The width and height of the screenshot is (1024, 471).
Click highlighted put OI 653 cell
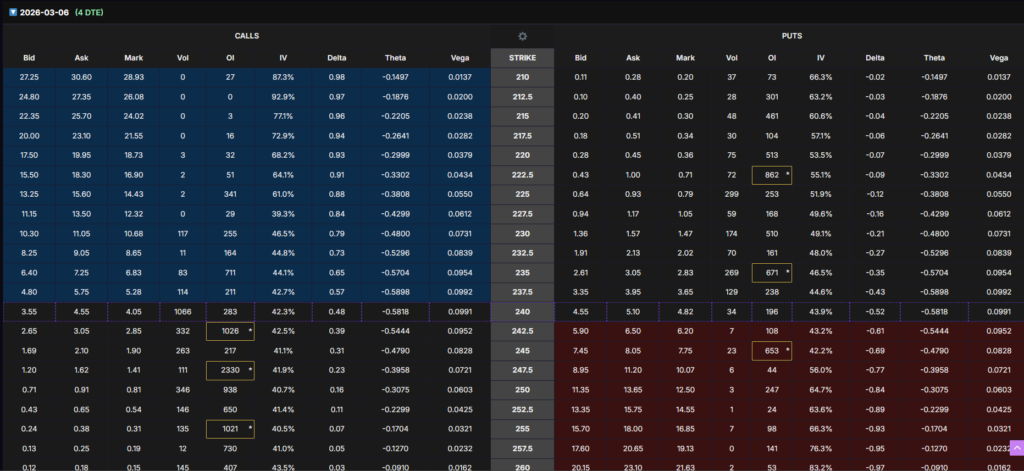(x=771, y=350)
